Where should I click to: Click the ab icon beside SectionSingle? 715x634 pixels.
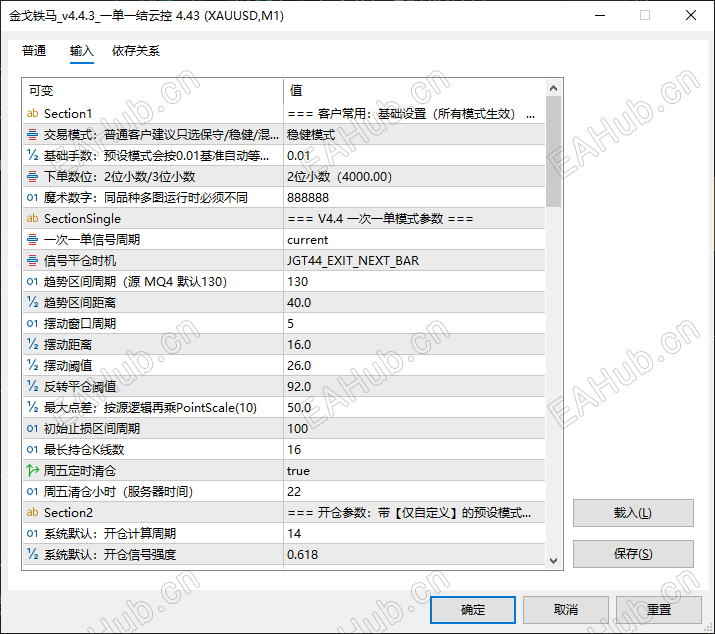click(32, 218)
